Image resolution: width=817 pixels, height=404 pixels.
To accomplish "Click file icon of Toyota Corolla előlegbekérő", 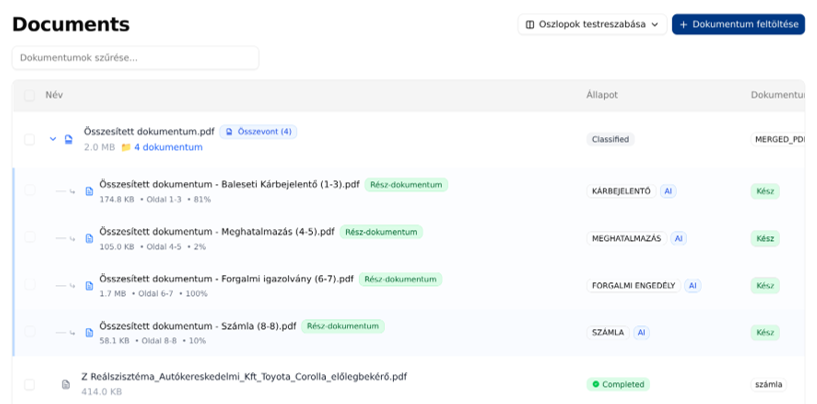I will point(66,384).
